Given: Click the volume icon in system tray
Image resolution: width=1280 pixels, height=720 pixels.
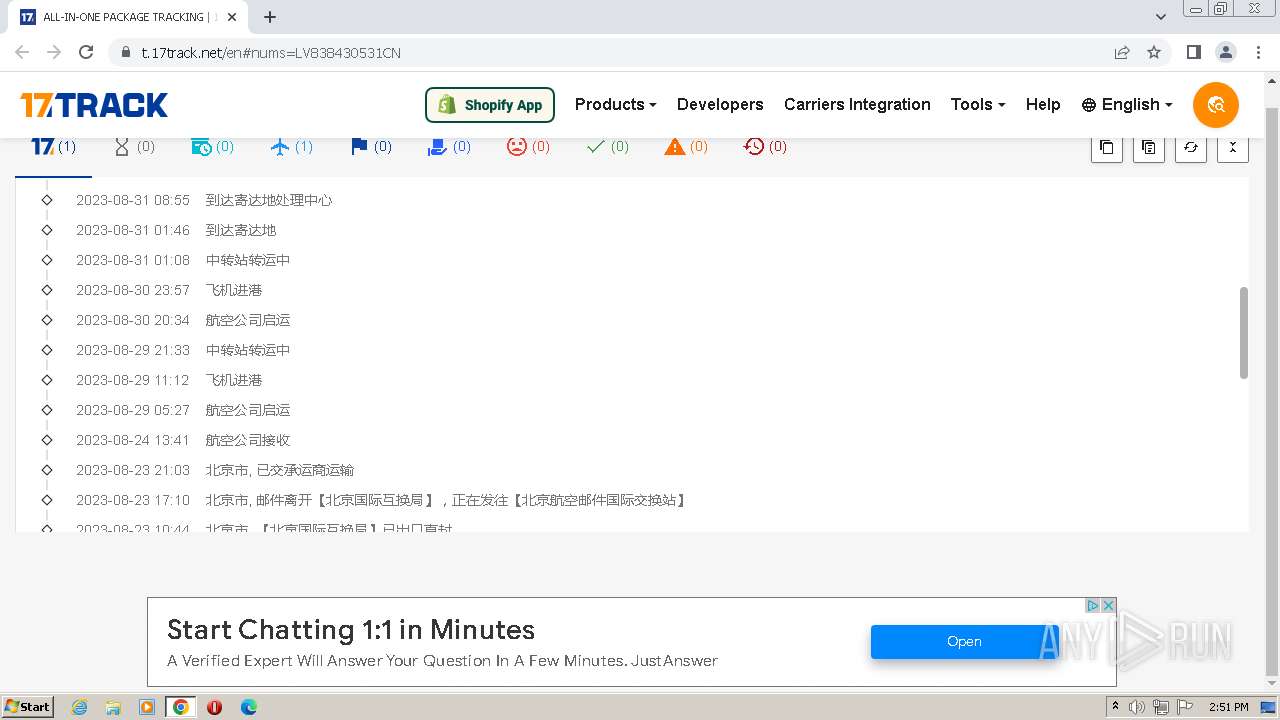Looking at the screenshot, I should pos(1137,707).
